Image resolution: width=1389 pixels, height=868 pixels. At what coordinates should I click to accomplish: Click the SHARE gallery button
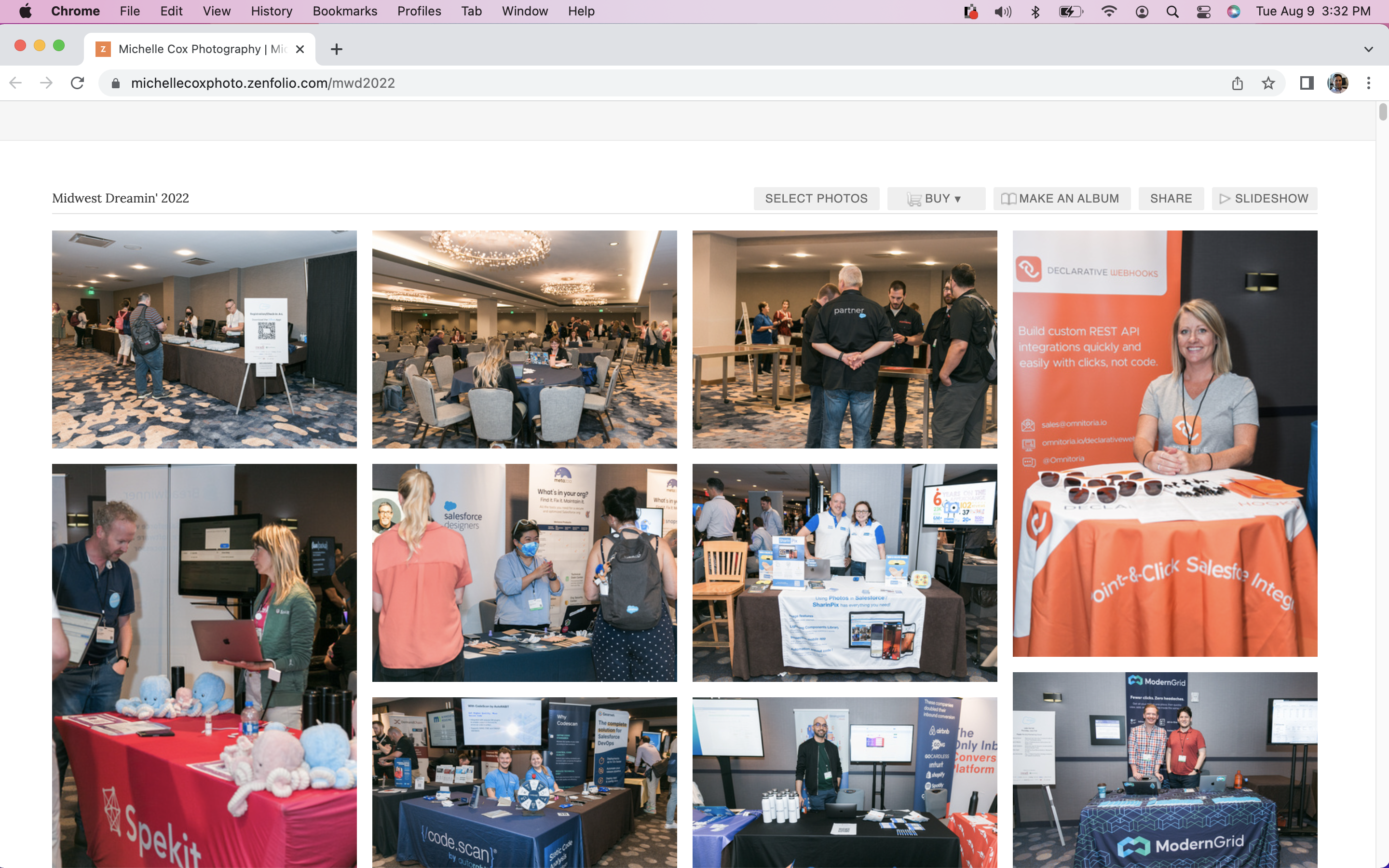point(1171,199)
